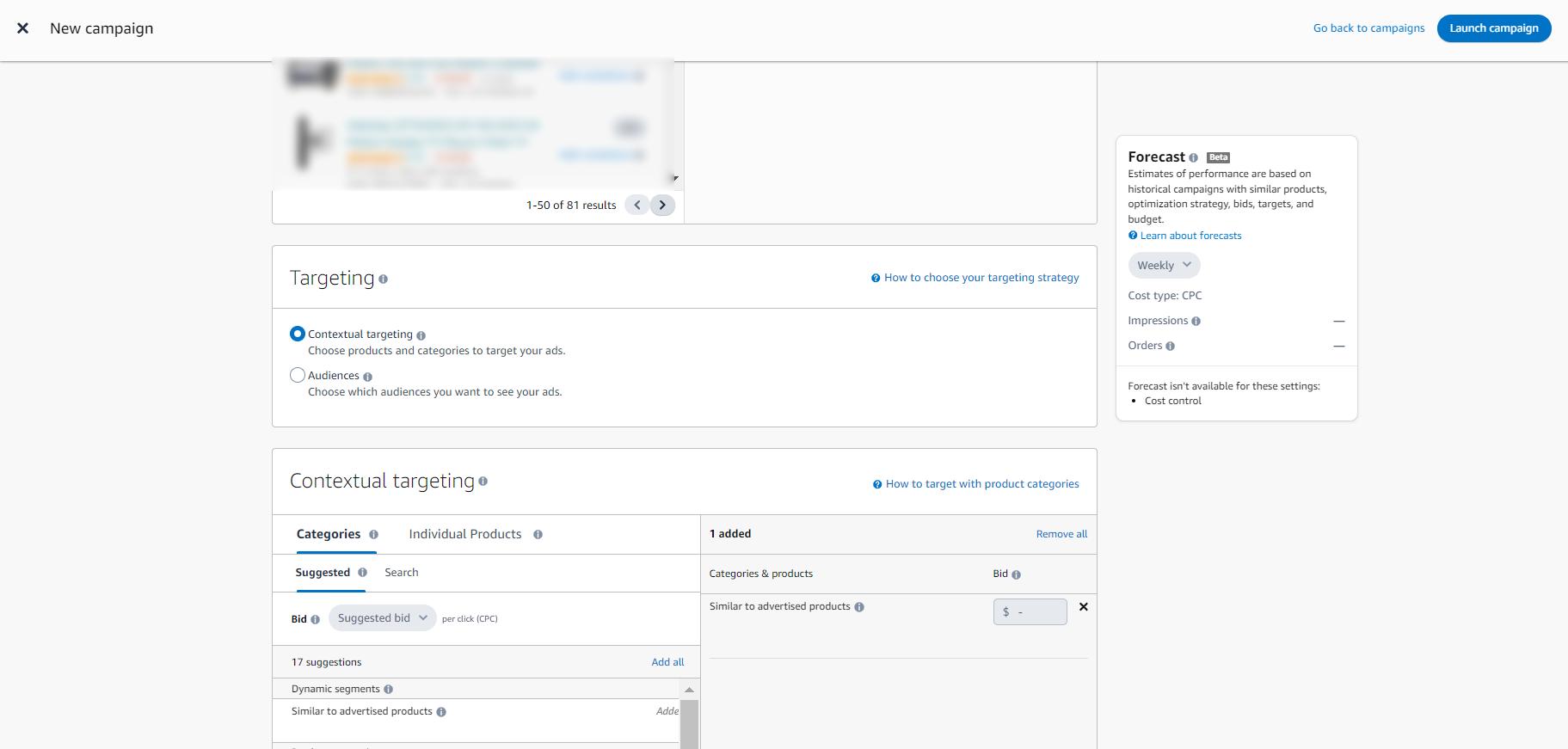Click info icon on added Similar to advertised products
The image size is (1568, 749).
(x=859, y=607)
